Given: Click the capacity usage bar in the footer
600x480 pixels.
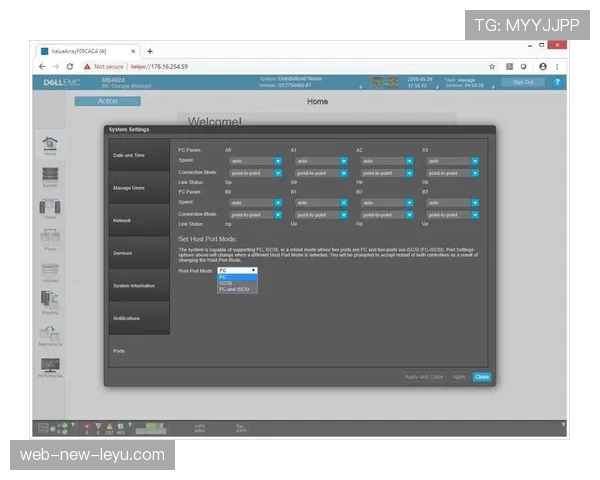Looking at the screenshot, I should click(151, 428).
